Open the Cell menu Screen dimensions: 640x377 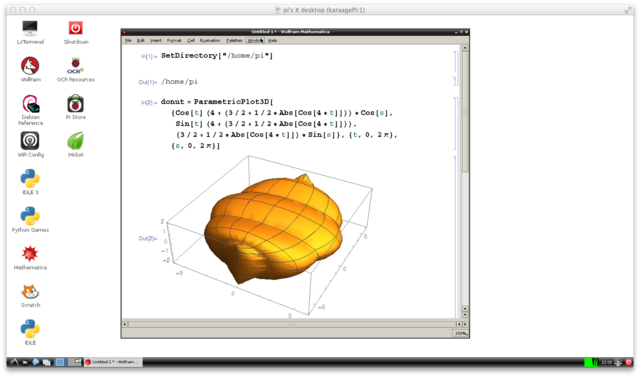(191, 40)
